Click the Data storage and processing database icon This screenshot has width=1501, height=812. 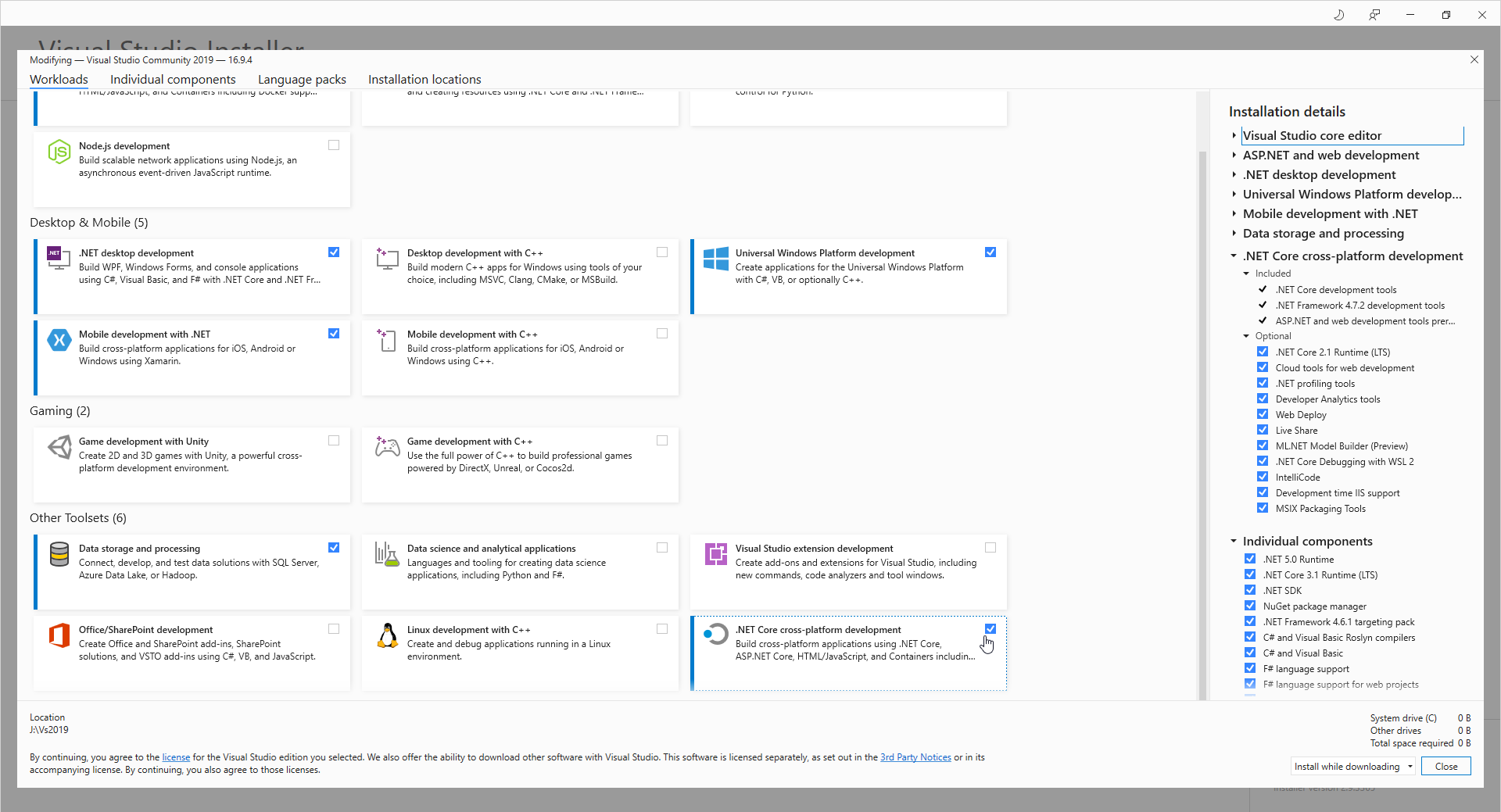pyautogui.click(x=59, y=554)
